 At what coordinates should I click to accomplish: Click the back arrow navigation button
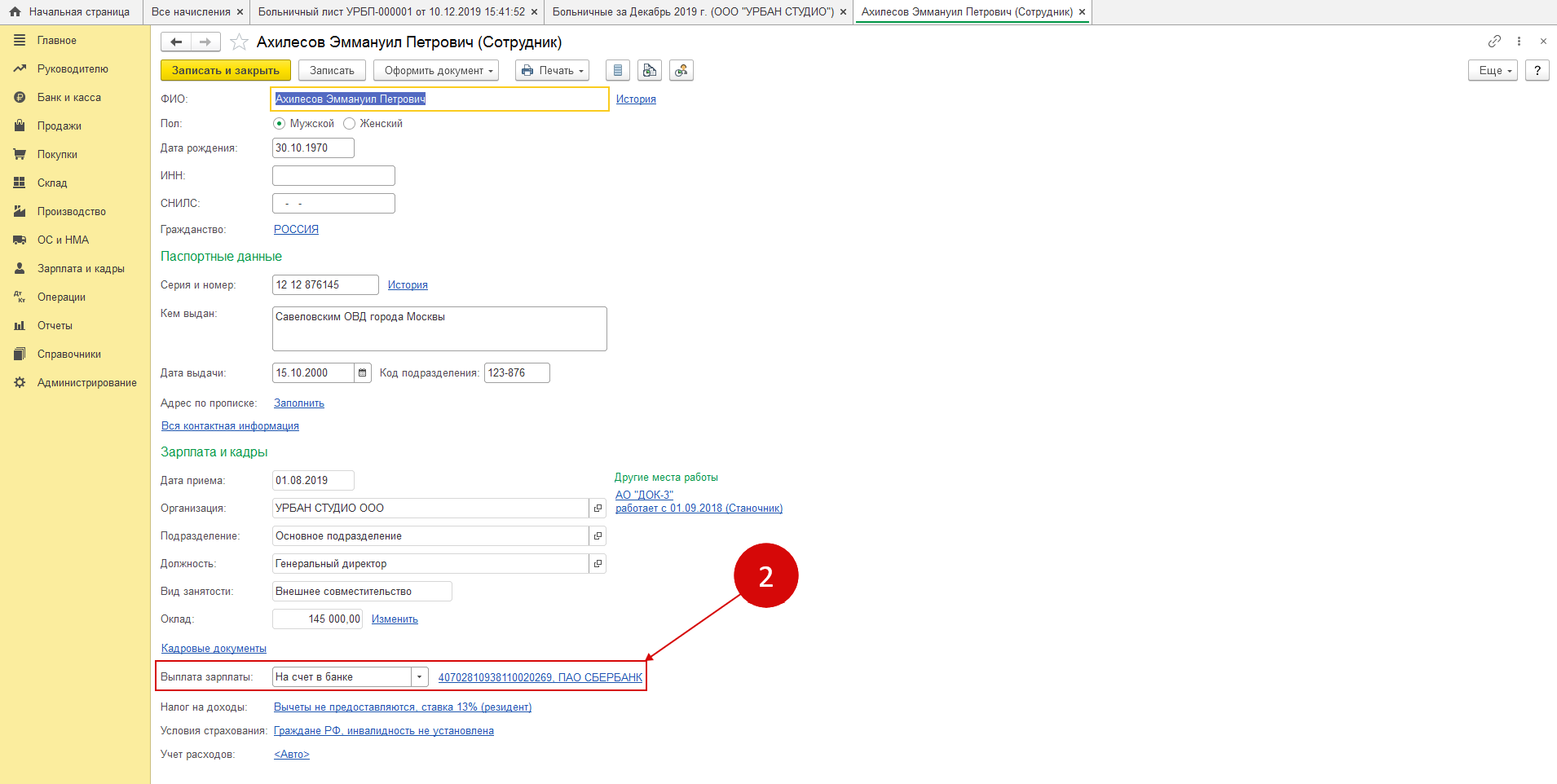tap(176, 42)
